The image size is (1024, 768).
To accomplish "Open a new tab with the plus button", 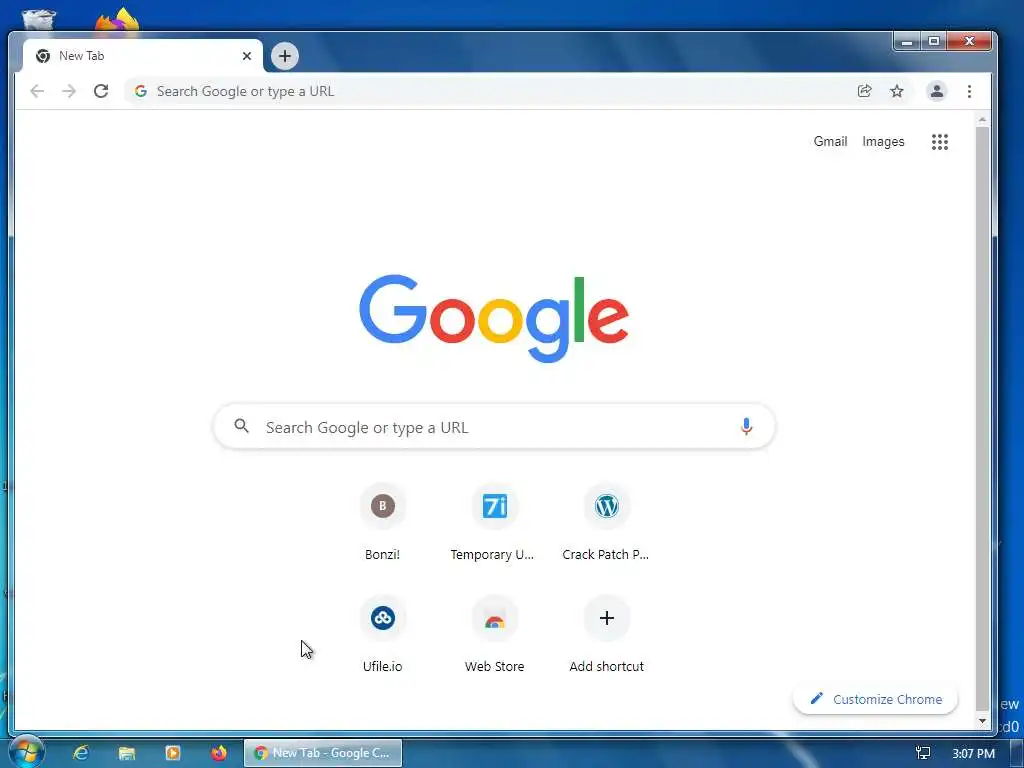I will click(x=285, y=56).
